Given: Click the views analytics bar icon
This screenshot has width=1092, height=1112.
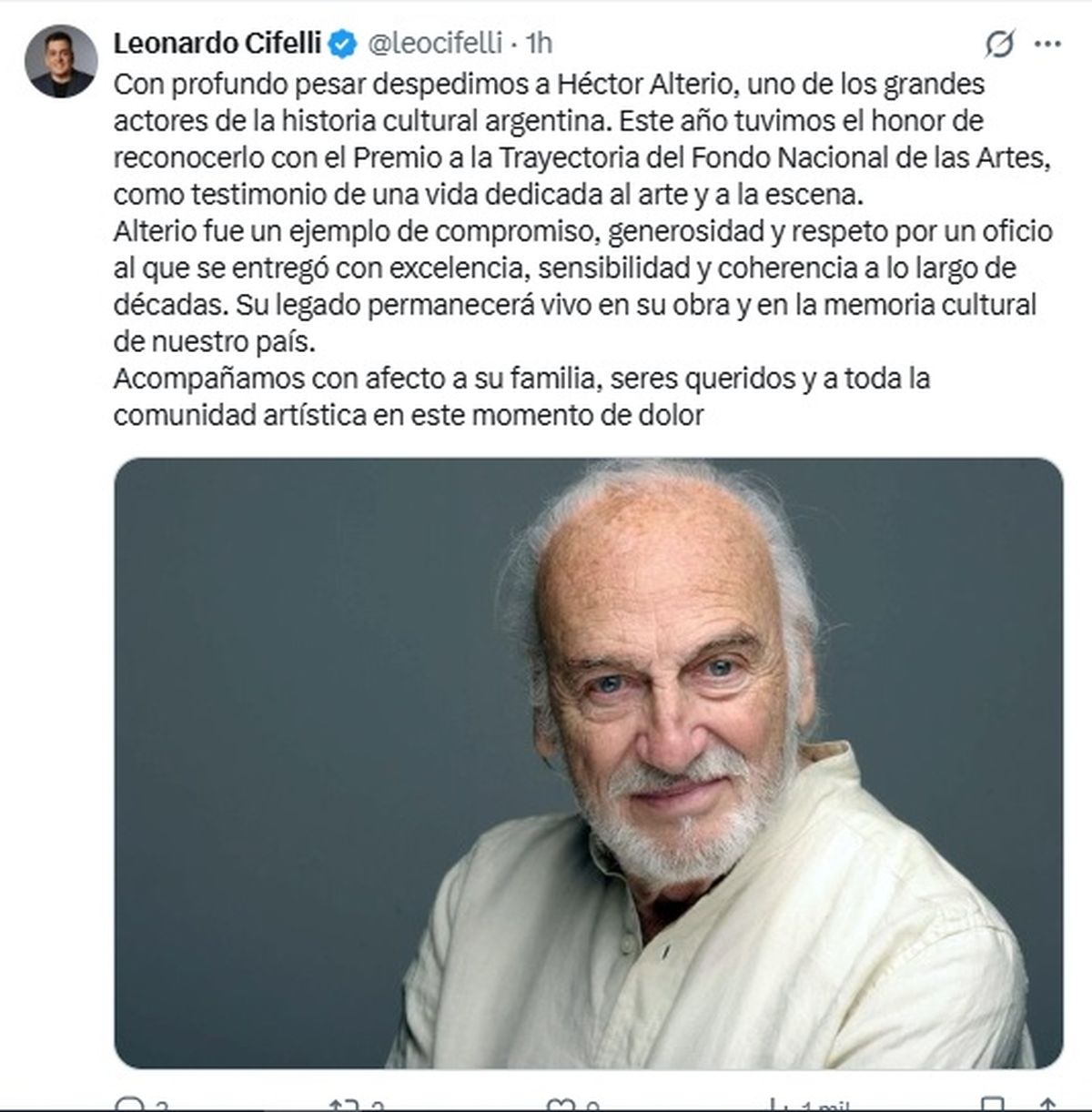Looking at the screenshot, I should [x=778, y=1104].
